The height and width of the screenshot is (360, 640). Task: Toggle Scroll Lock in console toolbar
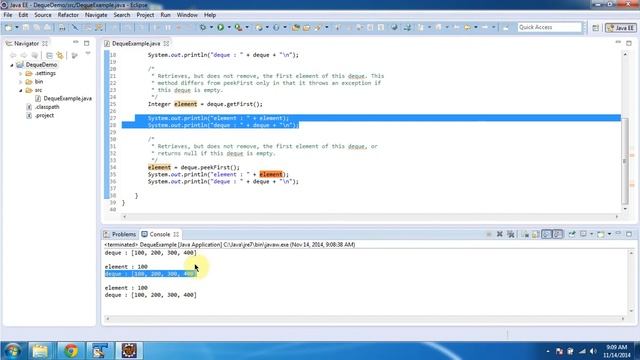pyautogui.click(x=536, y=234)
